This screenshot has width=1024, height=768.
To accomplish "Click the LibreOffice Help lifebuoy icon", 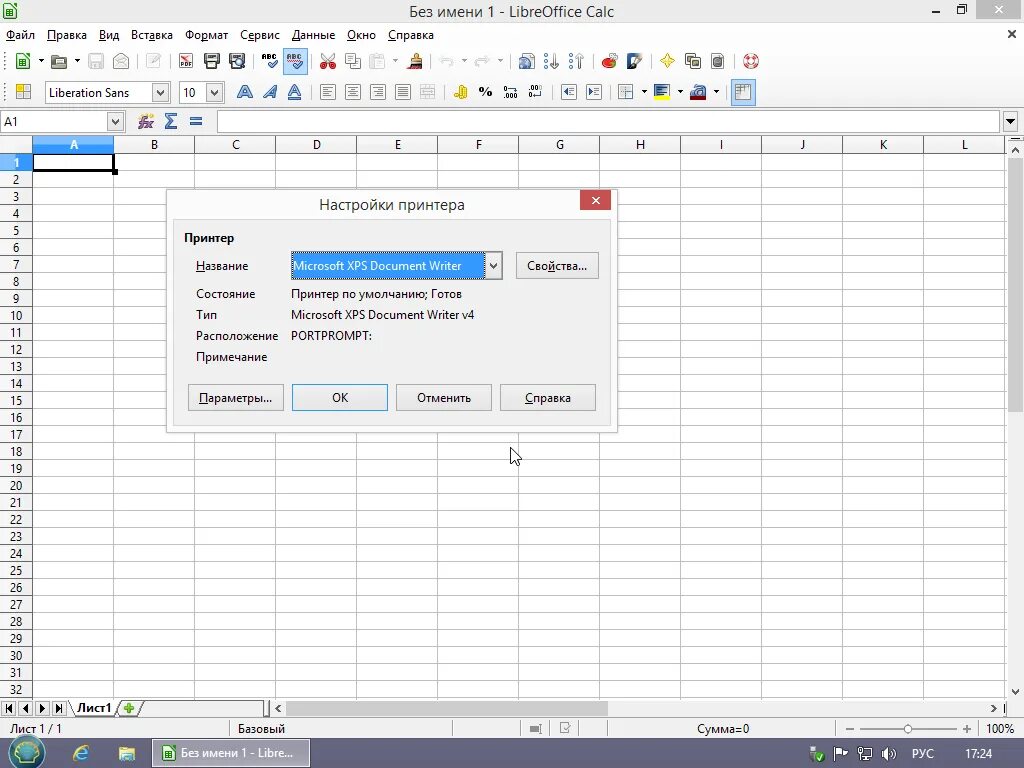I will [751, 61].
